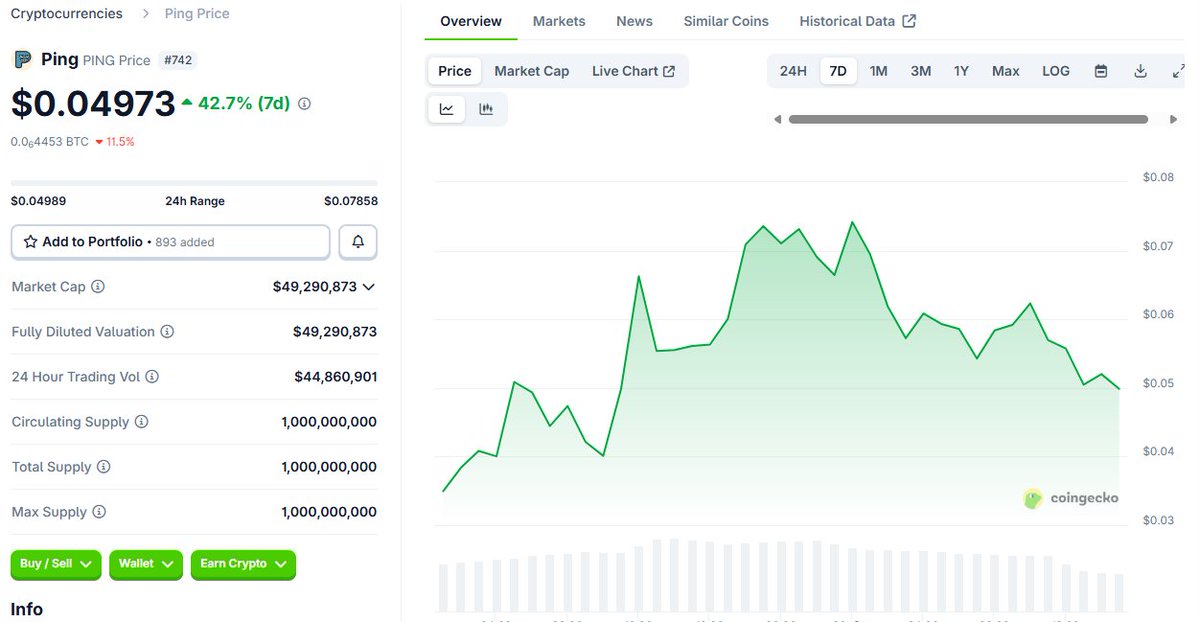
Task: Expand chart to fullscreen
Action: [x=1178, y=71]
